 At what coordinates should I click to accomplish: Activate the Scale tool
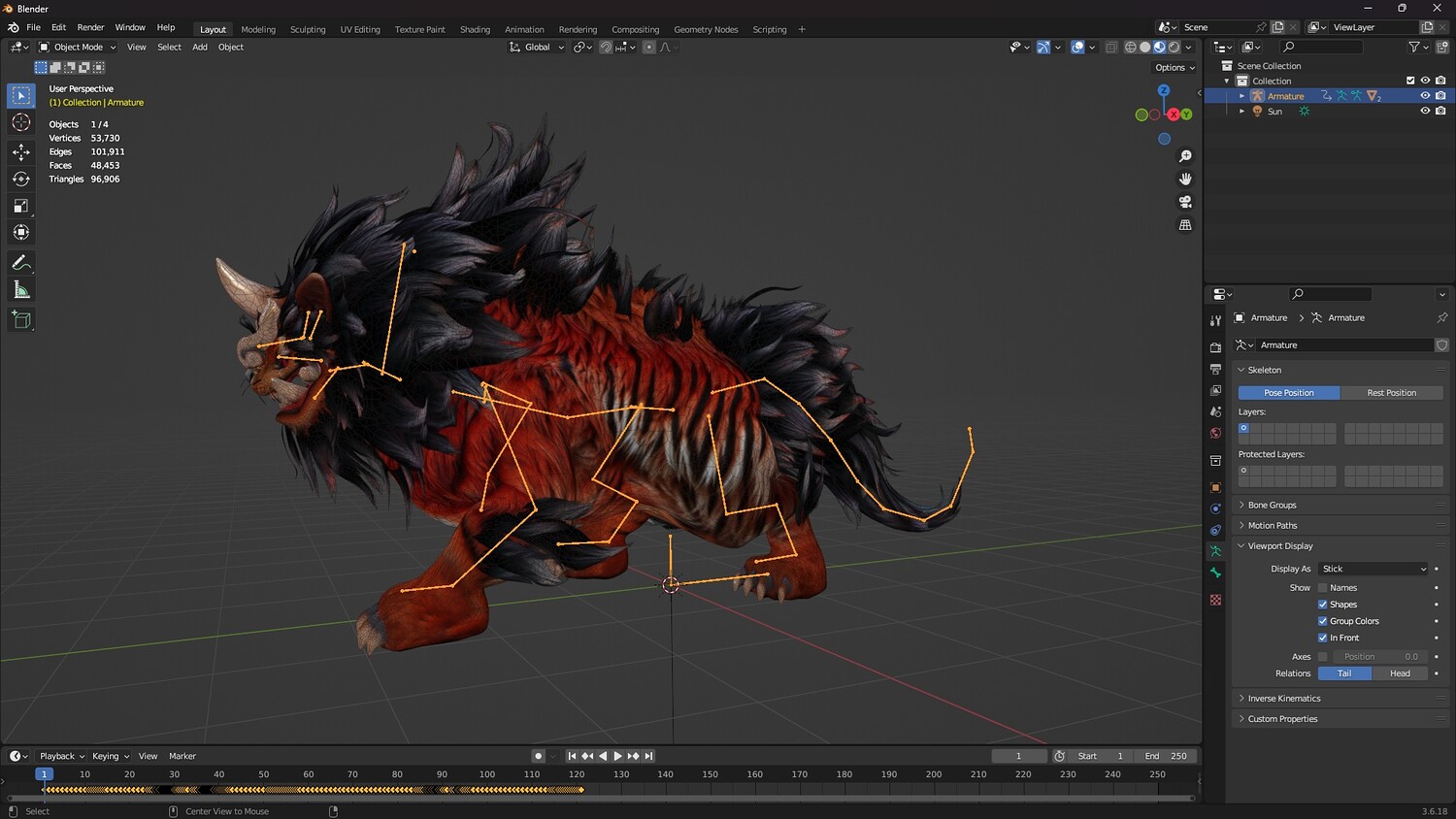[20, 206]
